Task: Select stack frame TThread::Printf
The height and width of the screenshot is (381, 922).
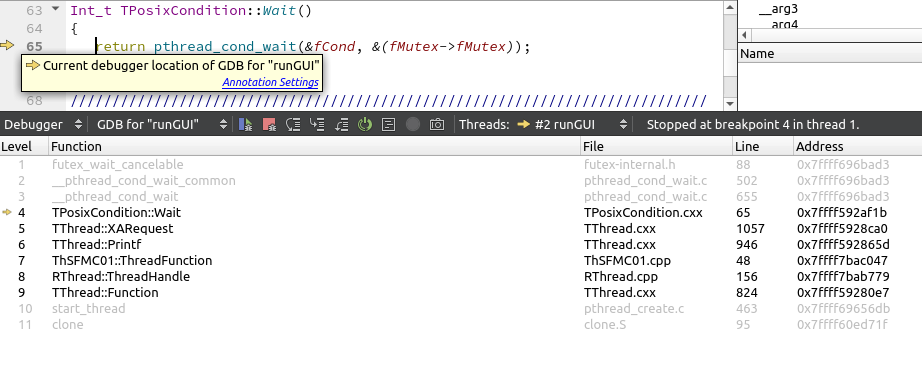Action: [96, 245]
